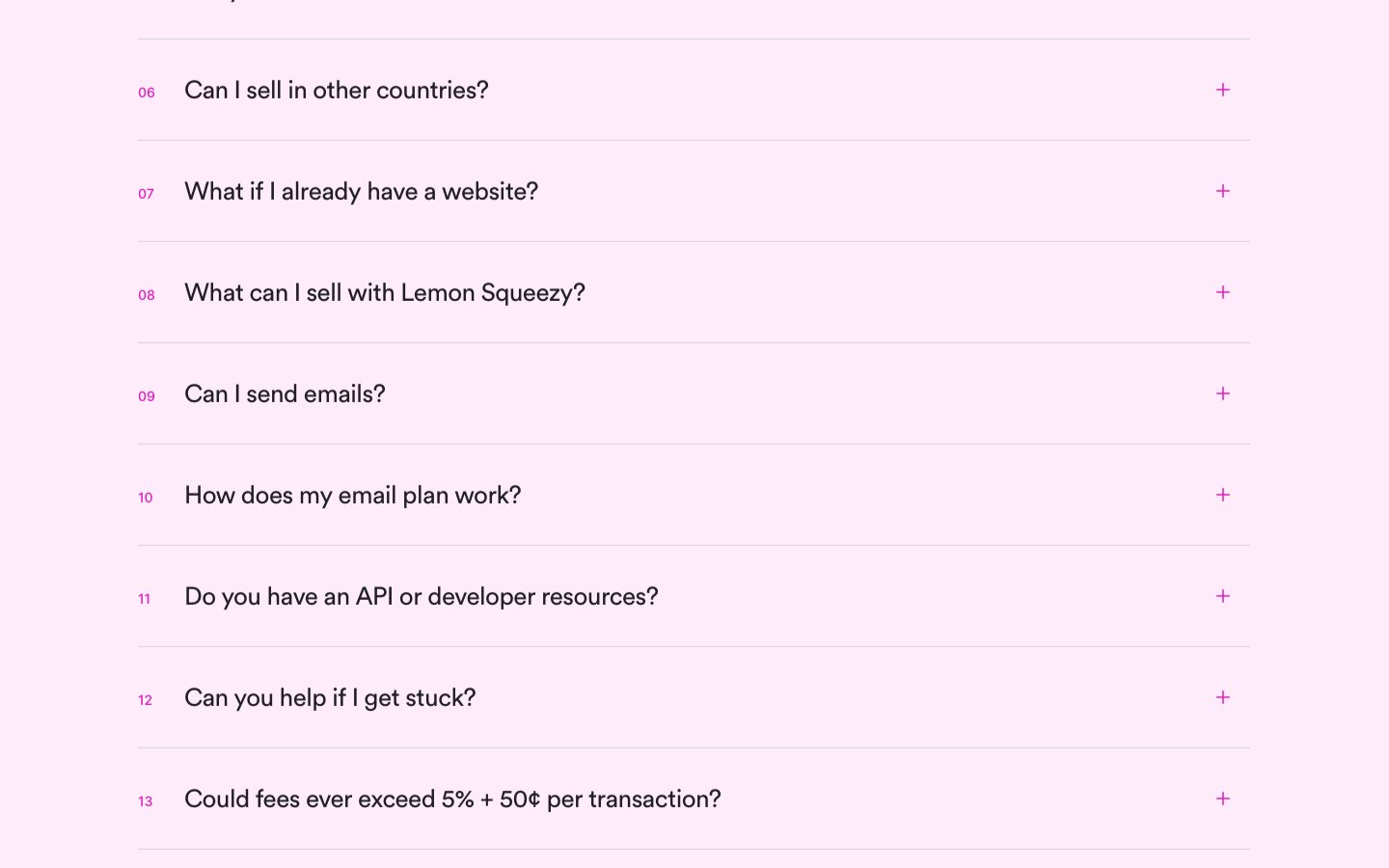The width and height of the screenshot is (1389, 868).
Task: Click plus icon for 'How does my email plan work?'
Action: pyautogui.click(x=1222, y=495)
